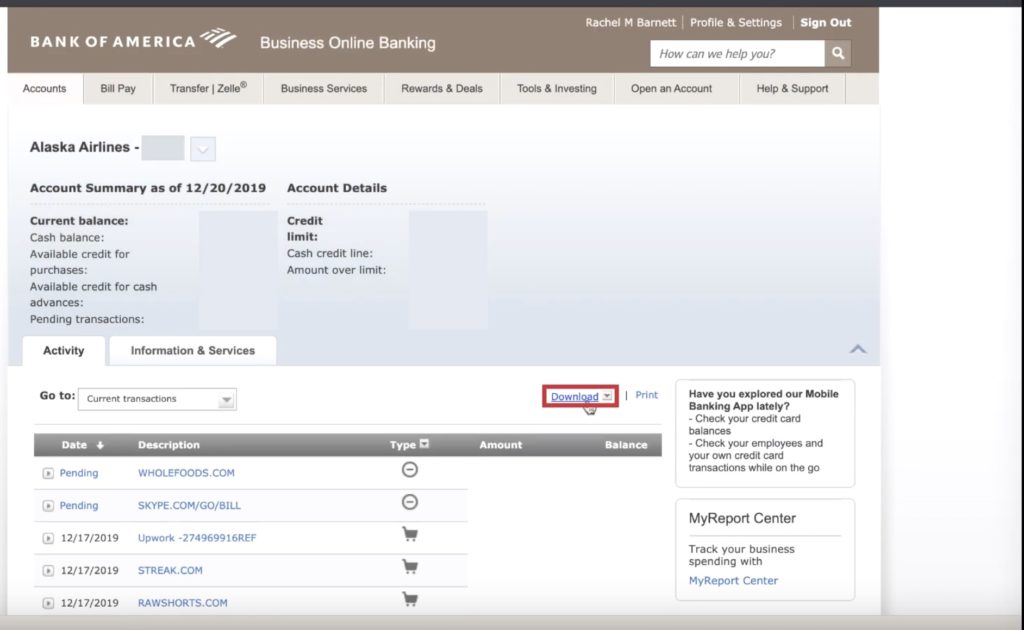Click the search magnifier button
The image size is (1024, 630).
click(838, 54)
